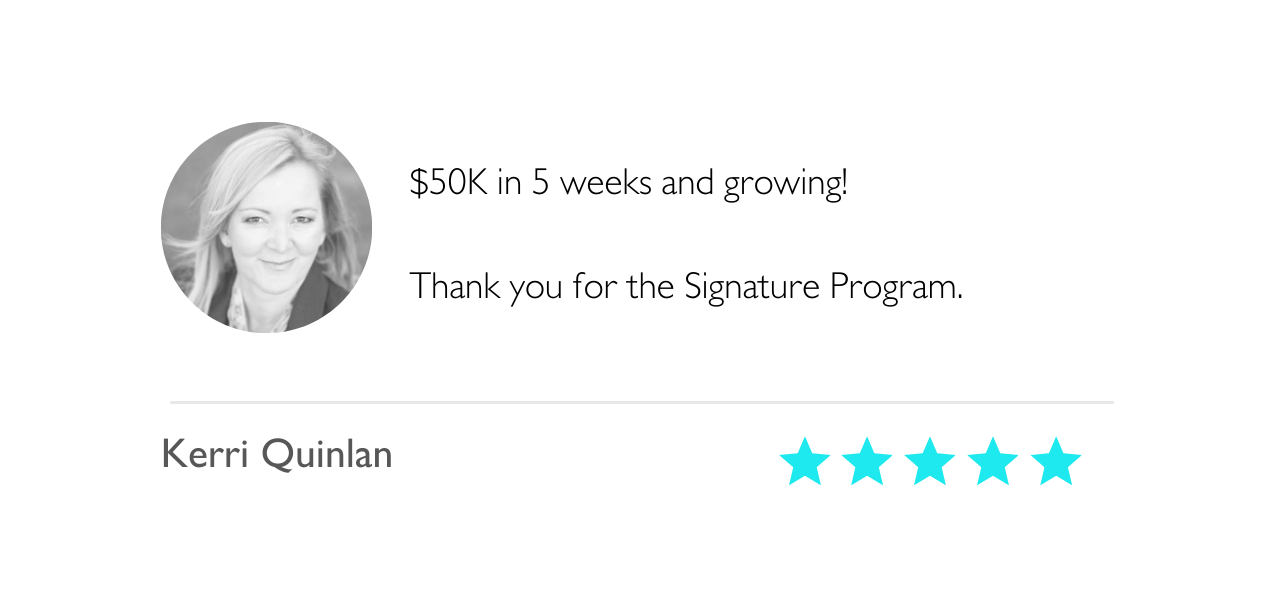The width and height of the screenshot is (1263, 602).
Task: Click the fourth cyan rating star
Action: point(993,462)
